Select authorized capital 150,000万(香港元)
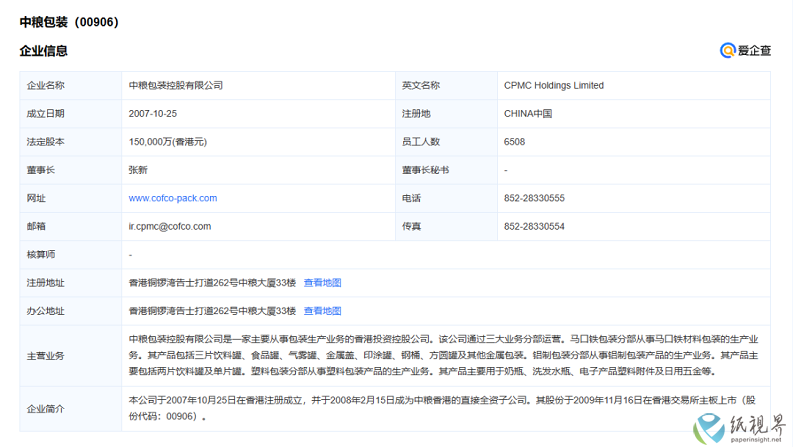 click(x=168, y=142)
